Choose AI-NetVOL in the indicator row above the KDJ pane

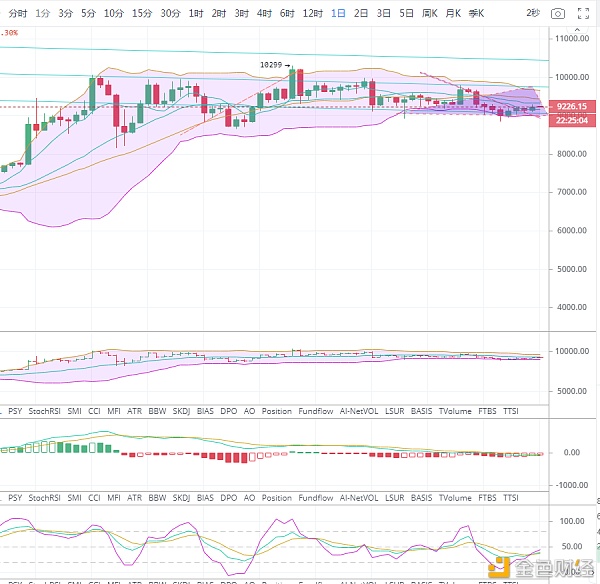click(359, 498)
